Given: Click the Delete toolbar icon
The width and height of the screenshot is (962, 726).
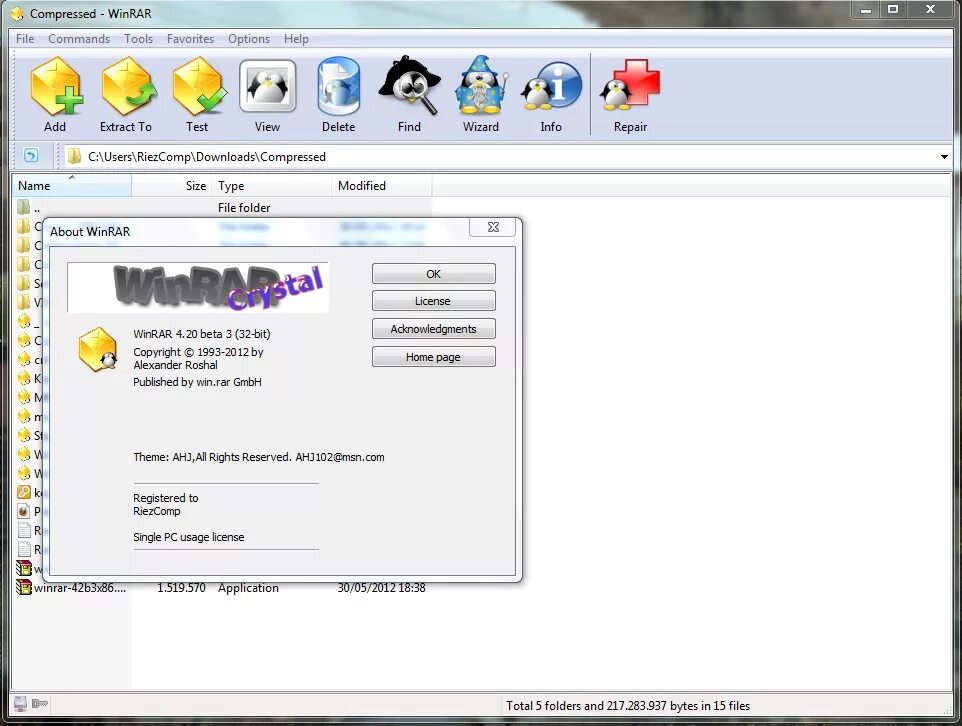Looking at the screenshot, I should click(x=339, y=87).
